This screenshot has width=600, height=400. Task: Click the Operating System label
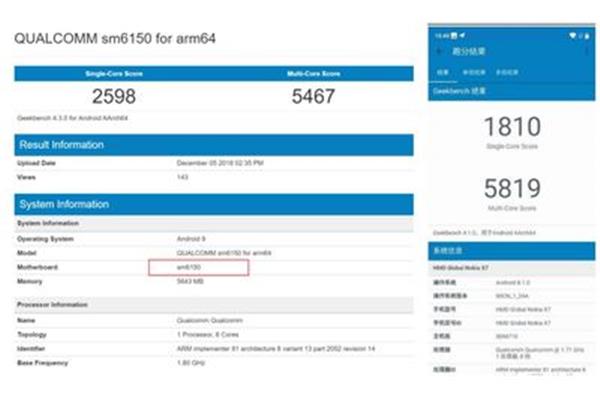click(x=45, y=239)
